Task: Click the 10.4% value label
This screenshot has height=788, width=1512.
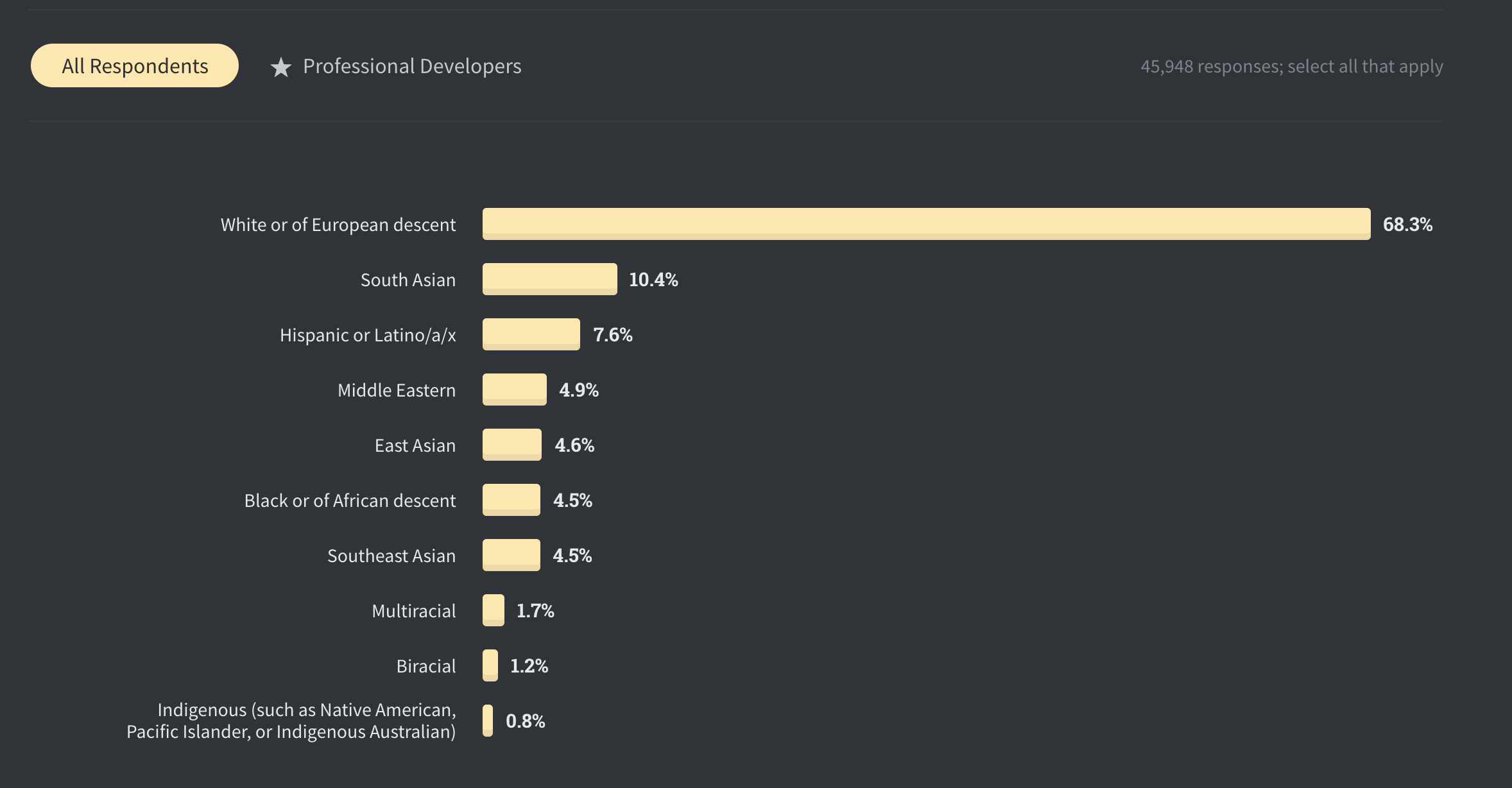Action: pyautogui.click(x=653, y=280)
